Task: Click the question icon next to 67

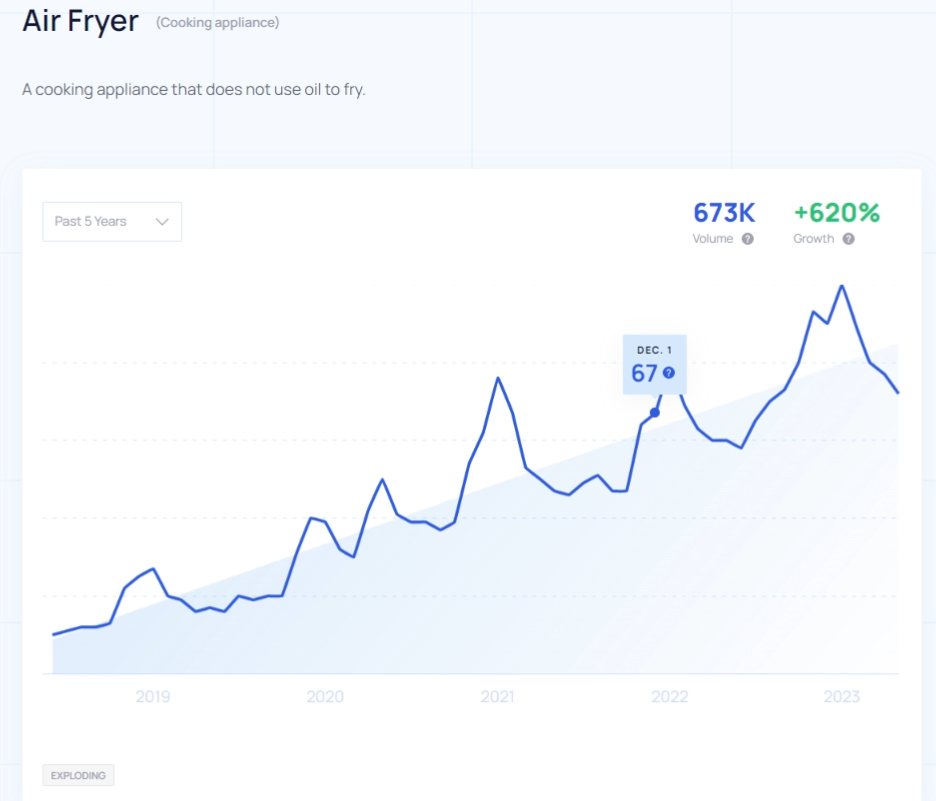Action: (669, 373)
